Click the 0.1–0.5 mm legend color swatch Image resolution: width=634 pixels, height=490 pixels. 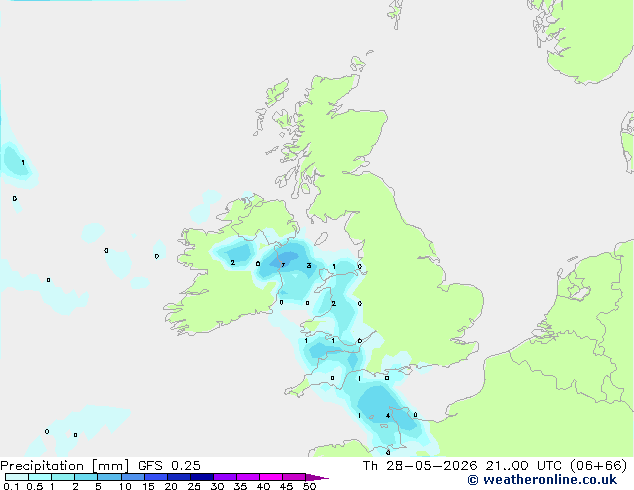click(17, 477)
